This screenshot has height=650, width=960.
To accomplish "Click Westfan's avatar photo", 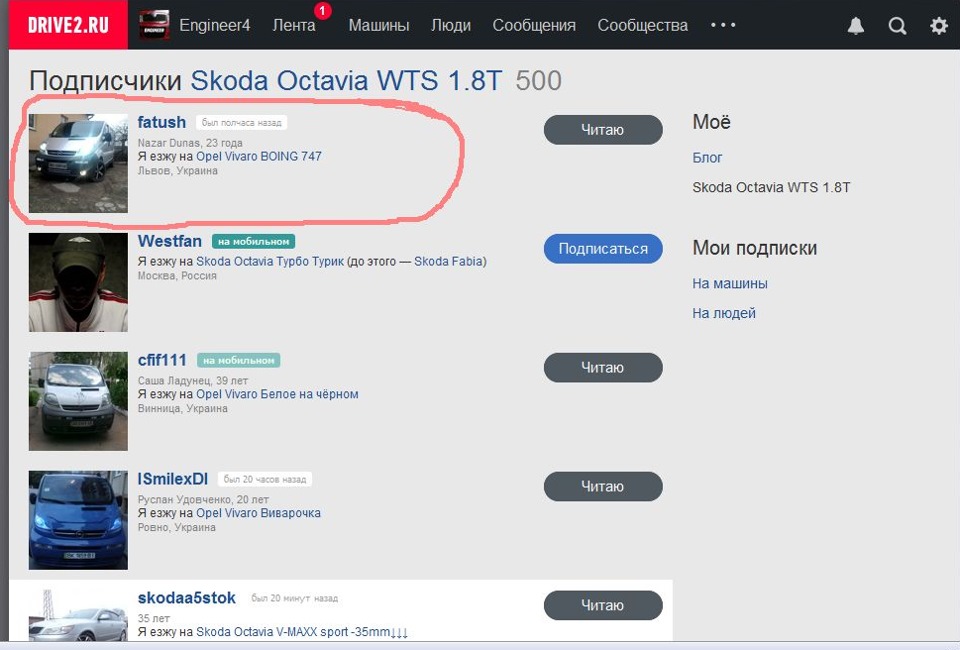I will [x=78, y=282].
